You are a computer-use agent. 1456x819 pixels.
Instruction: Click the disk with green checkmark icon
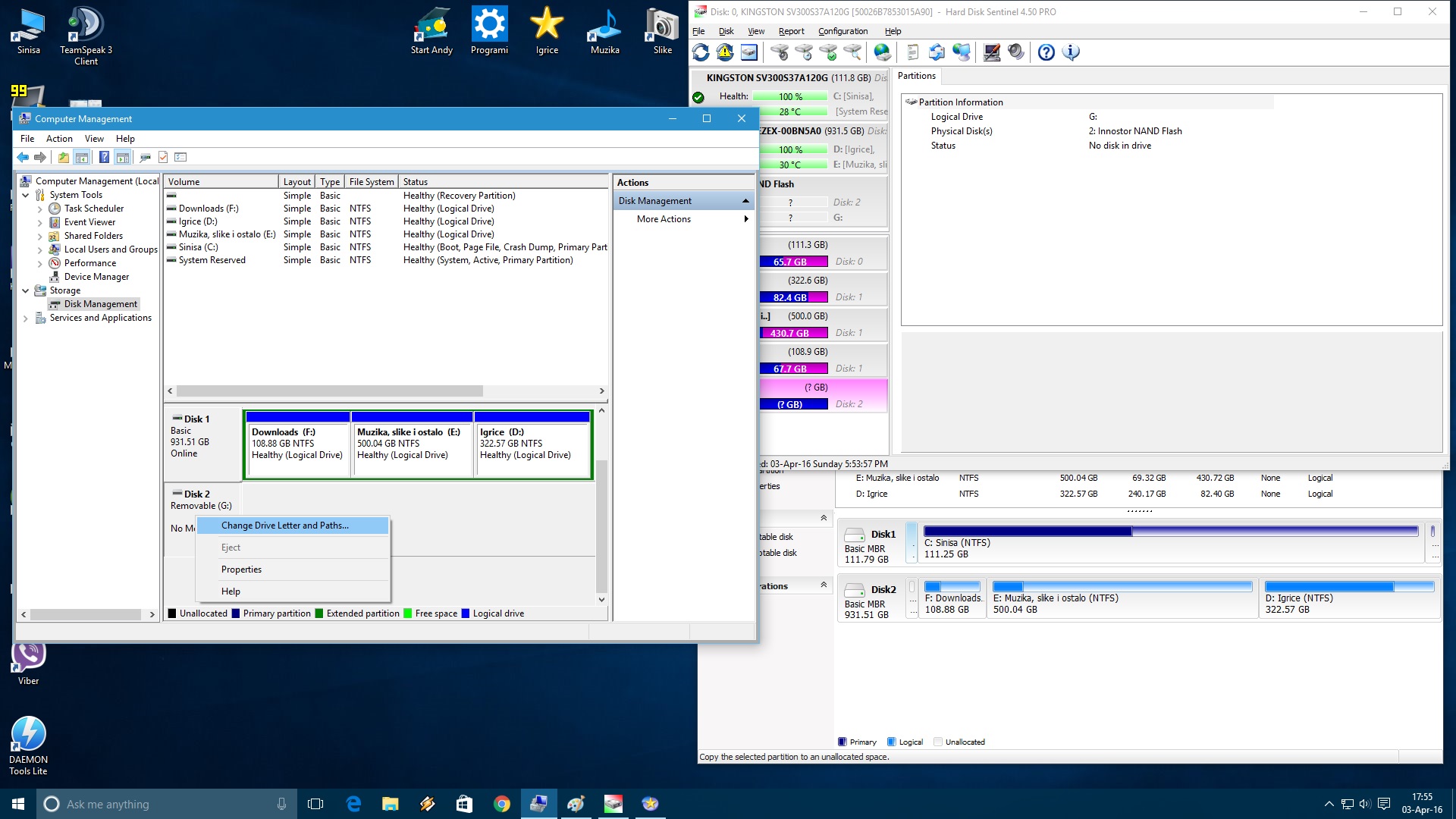tap(828, 52)
